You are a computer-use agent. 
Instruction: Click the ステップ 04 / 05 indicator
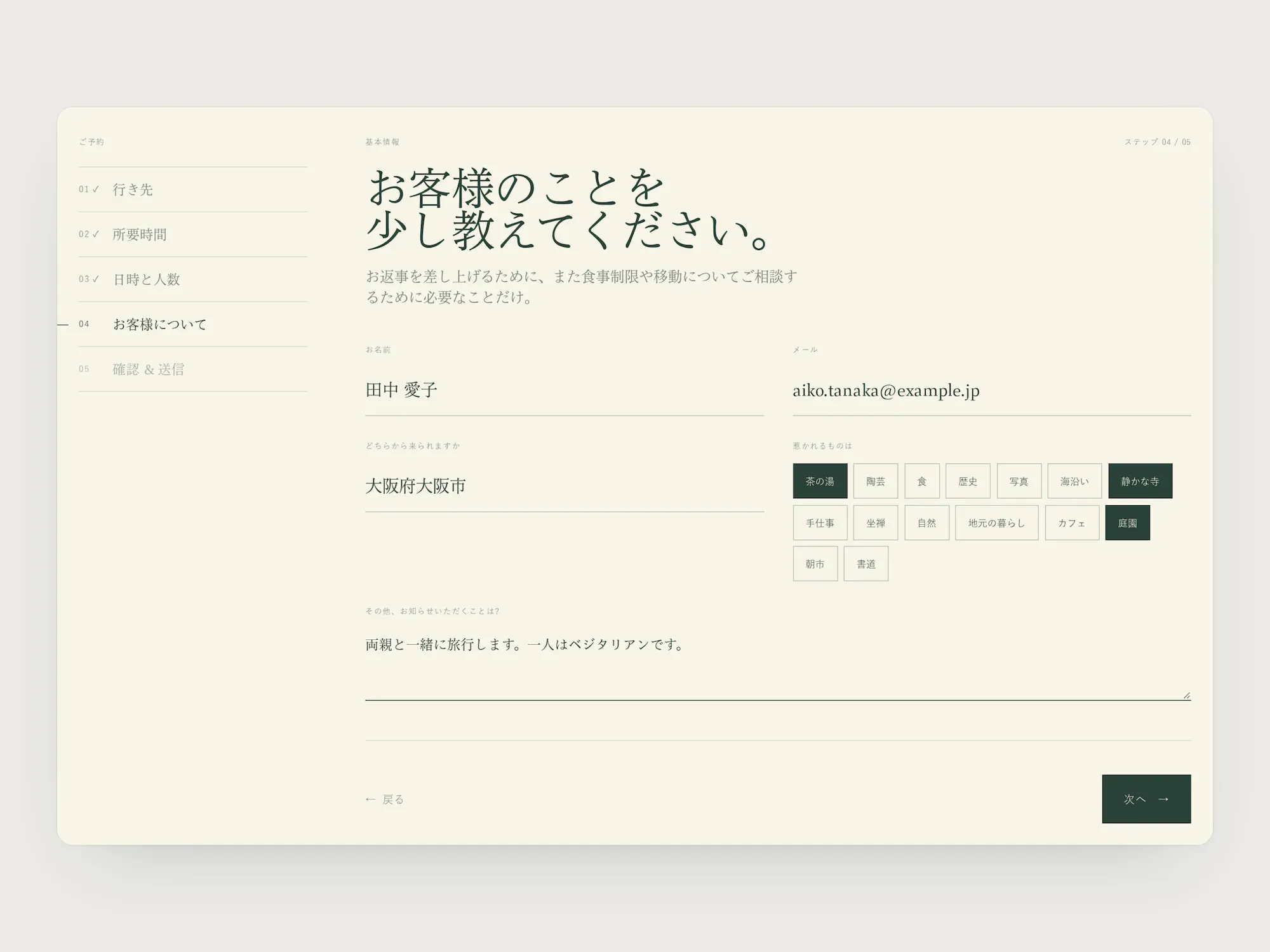1157,142
